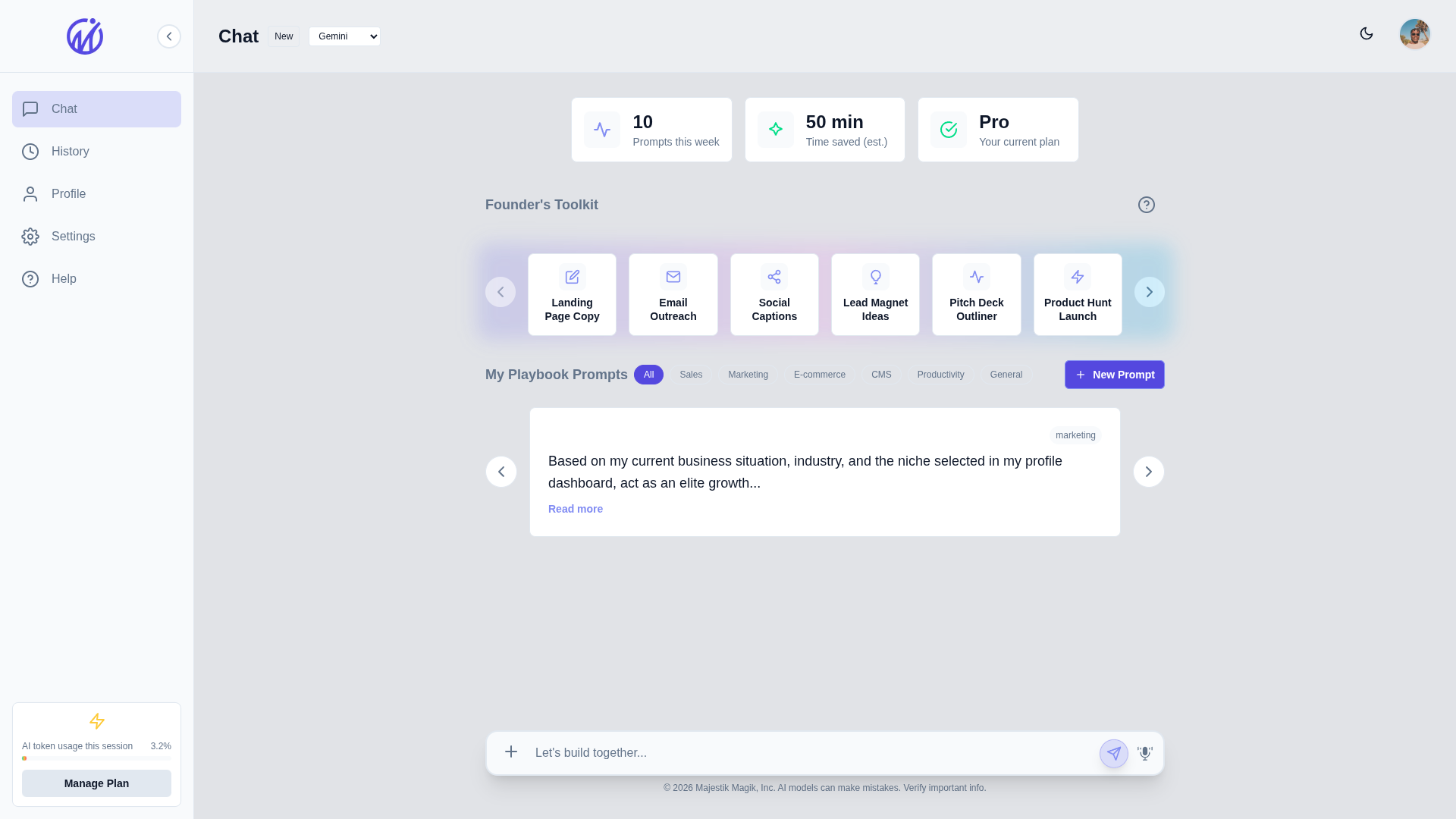Open the Social Captions tool
The width and height of the screenshot is (1456, 819).
point(774,294)
